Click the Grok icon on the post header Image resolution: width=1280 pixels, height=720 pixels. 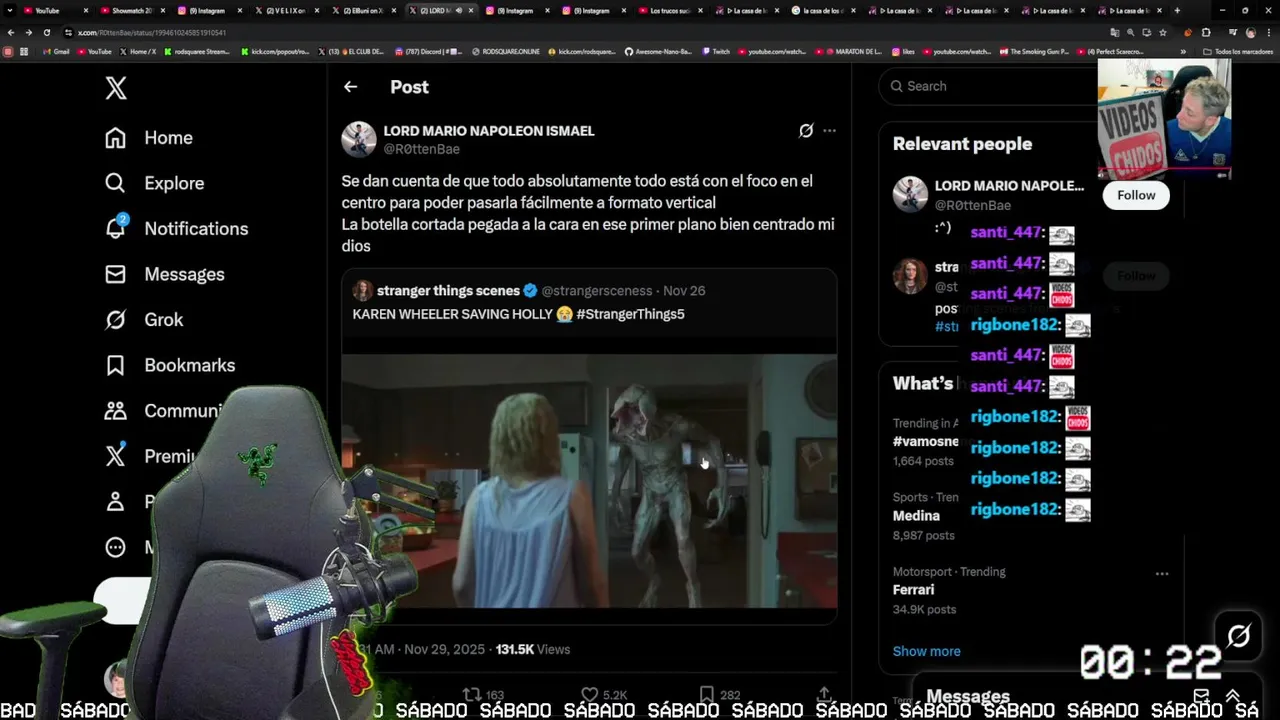[806, 131]
